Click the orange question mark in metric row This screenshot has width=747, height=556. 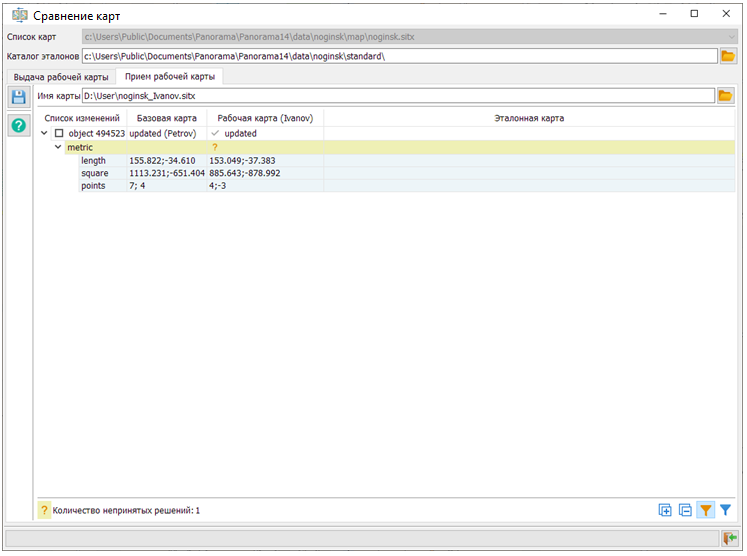[214, 147]
